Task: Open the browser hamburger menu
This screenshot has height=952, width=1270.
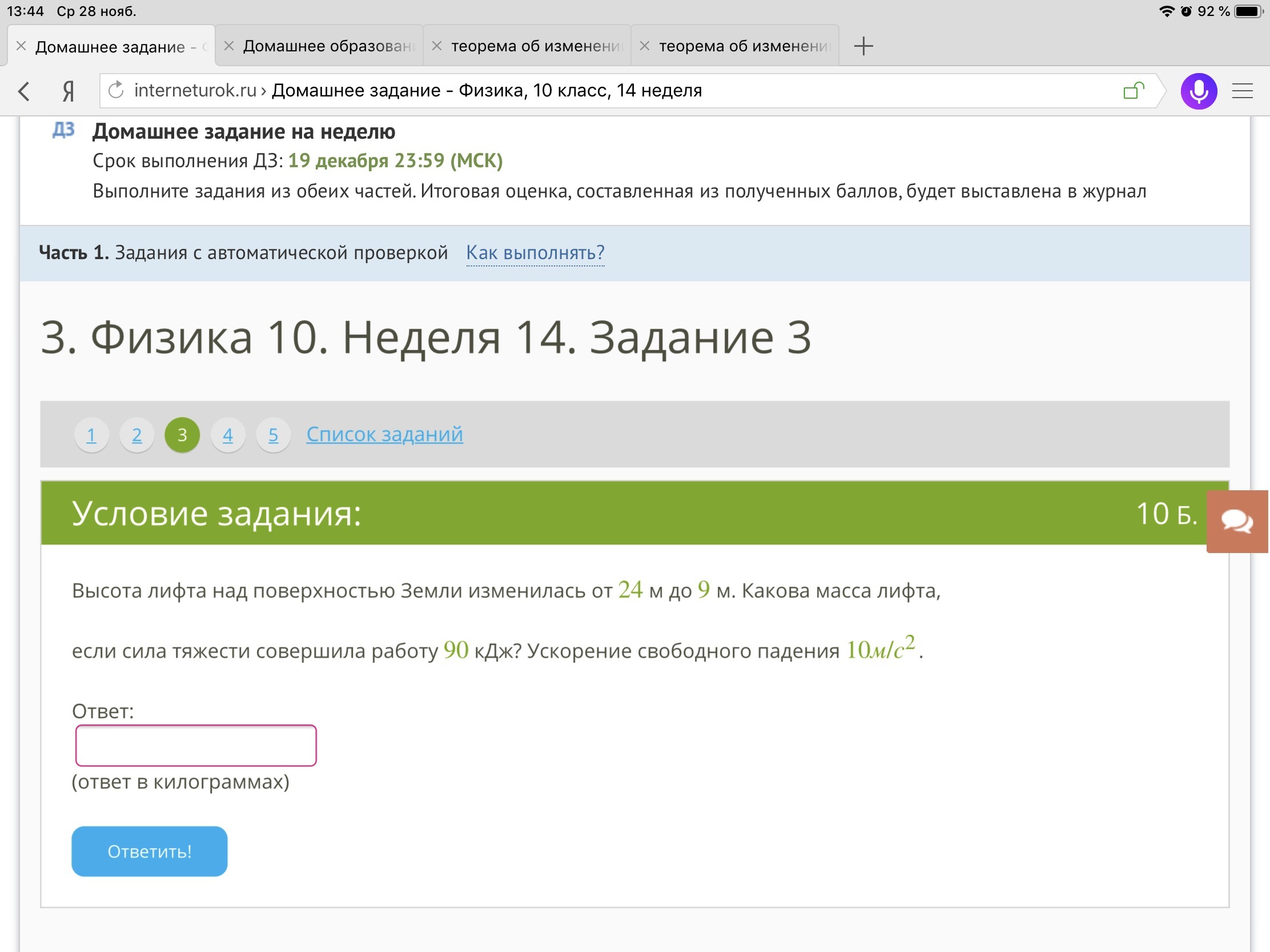Action: click(x=1243, y=91)
